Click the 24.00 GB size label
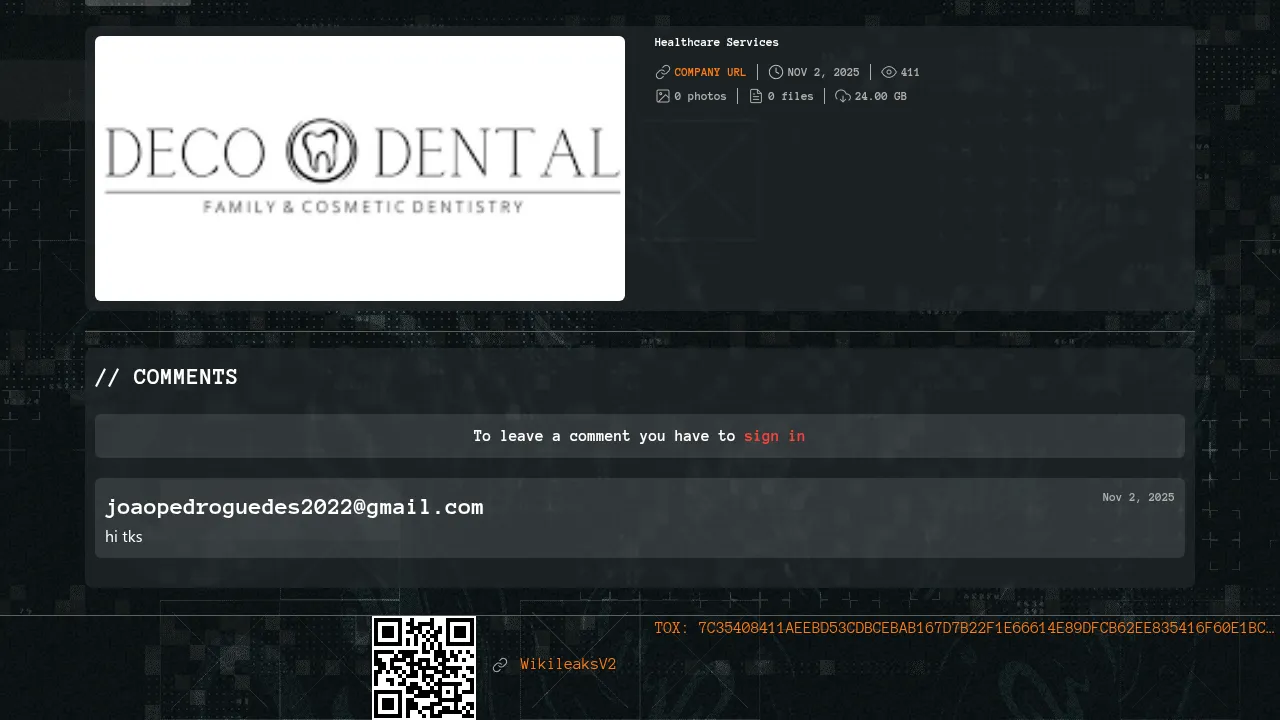The height and width of the screenshot is (720, 1280). tap(880, 96)
